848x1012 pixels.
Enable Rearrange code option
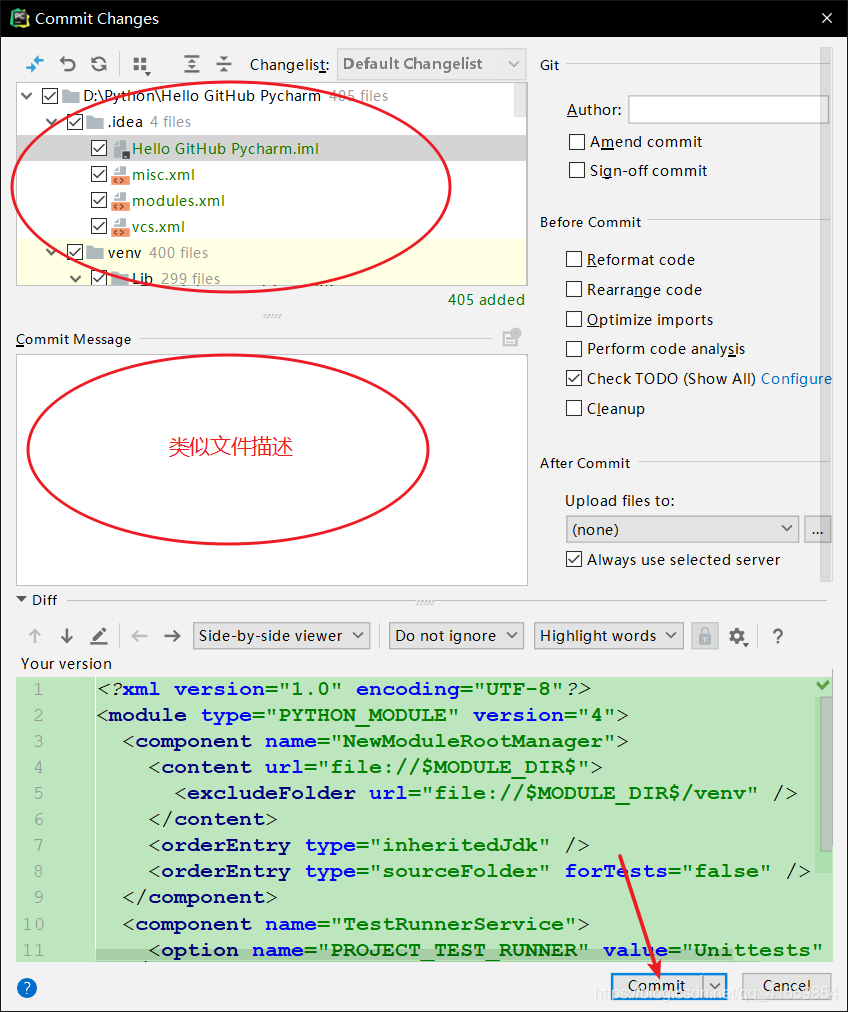coord(574,288)
